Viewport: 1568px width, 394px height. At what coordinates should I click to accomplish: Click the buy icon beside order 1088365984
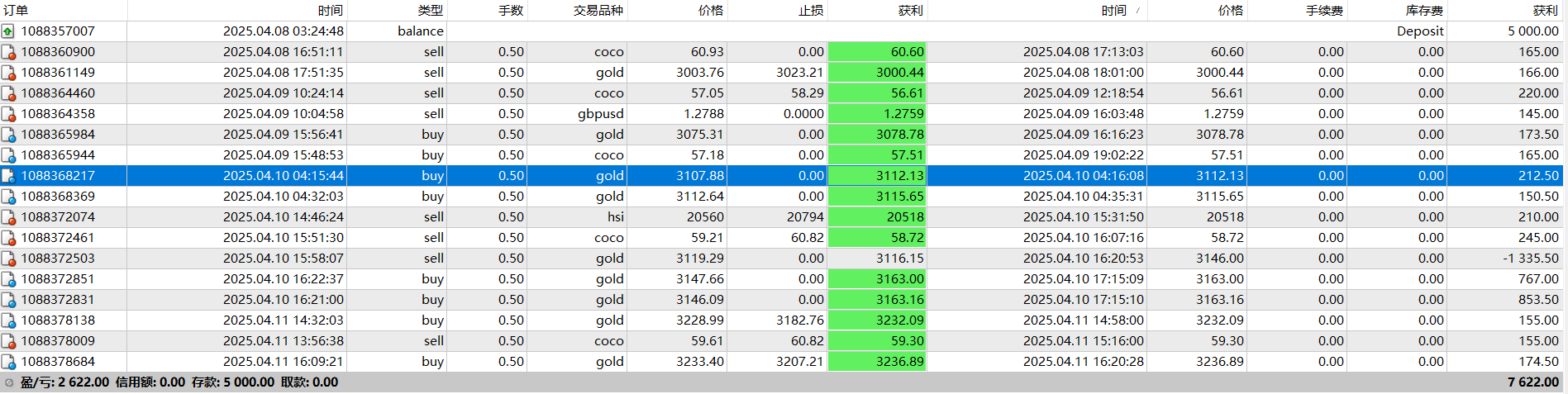coord(8,135)
